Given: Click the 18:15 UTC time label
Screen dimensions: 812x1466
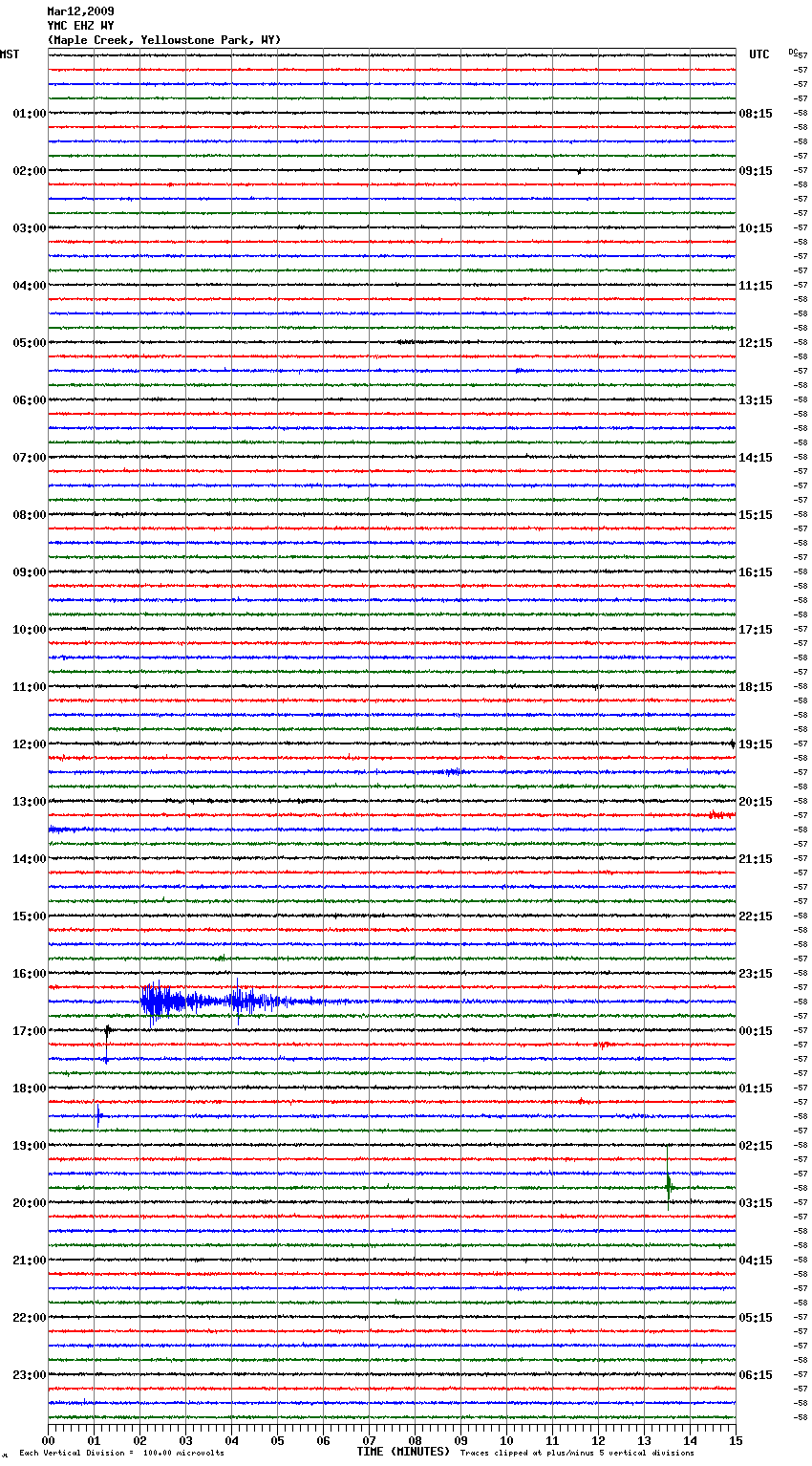Looking at the screenshot, I should 756,687.
